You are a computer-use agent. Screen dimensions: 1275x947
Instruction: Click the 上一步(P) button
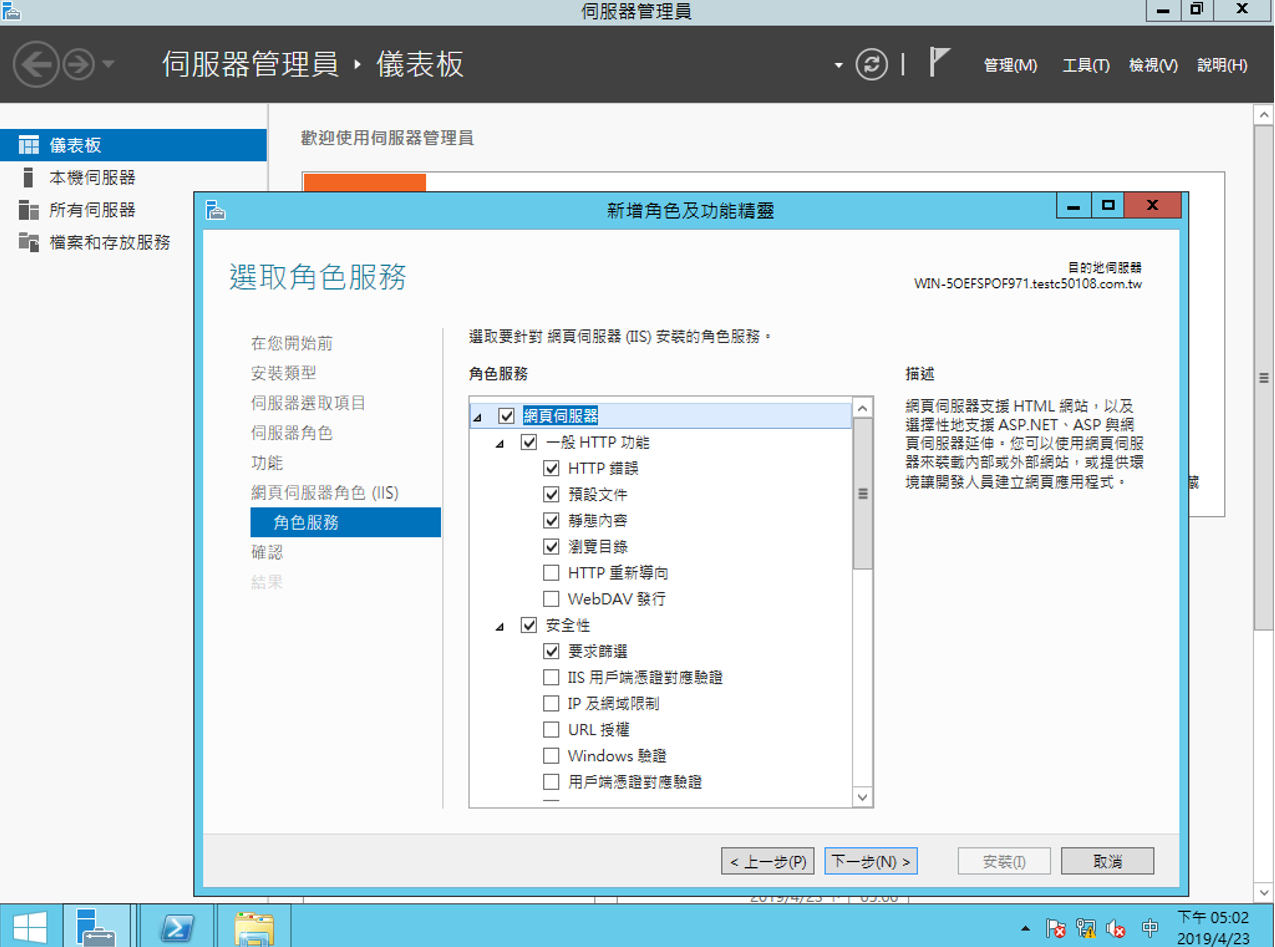[x=768, y=861]
